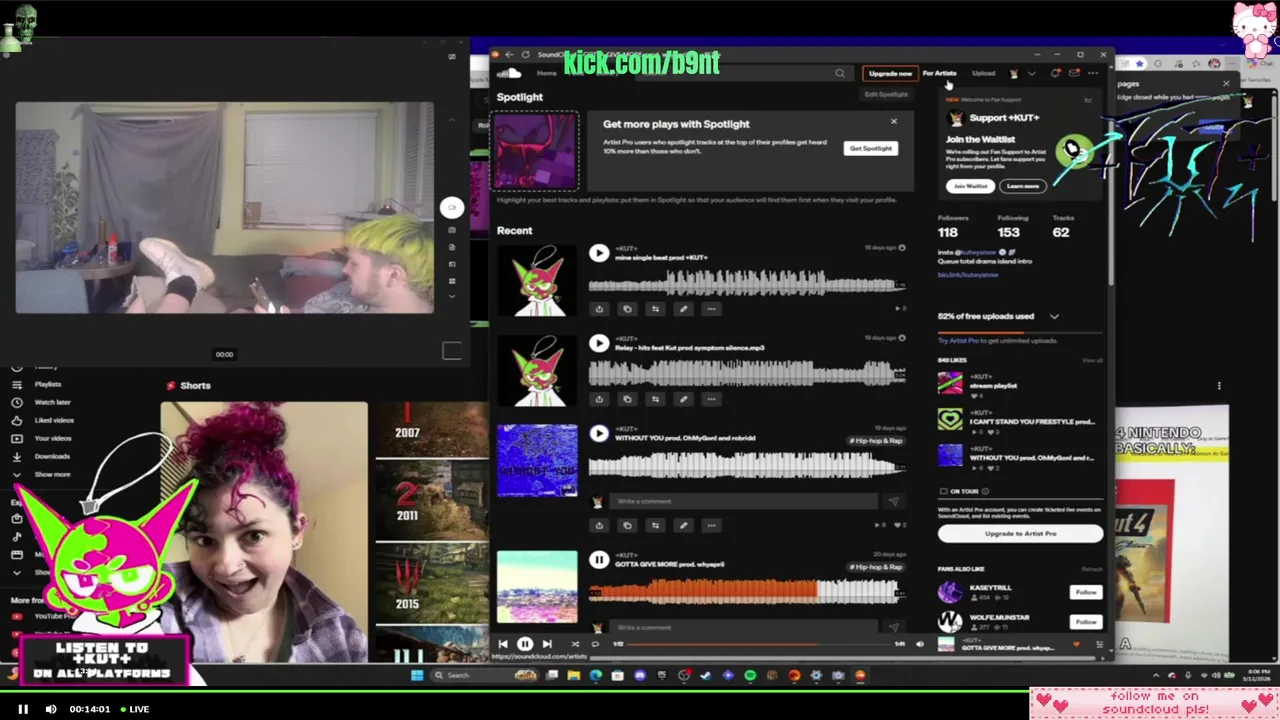Image resolution: width=1280 pixels, height=720 pixels.
Task: Toggle repeat in SoundCloud player bar
Action: click(x=595, y=644)
